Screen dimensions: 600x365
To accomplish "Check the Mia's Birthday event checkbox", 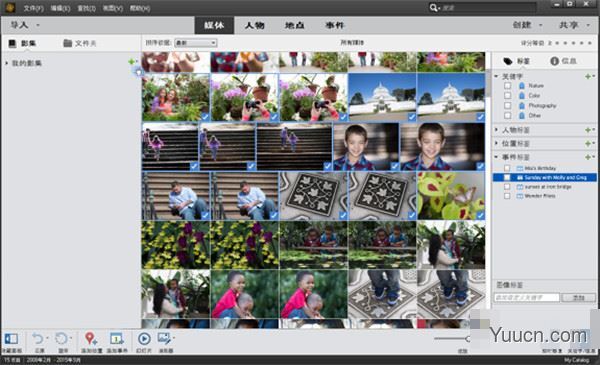I will [507, 168].
